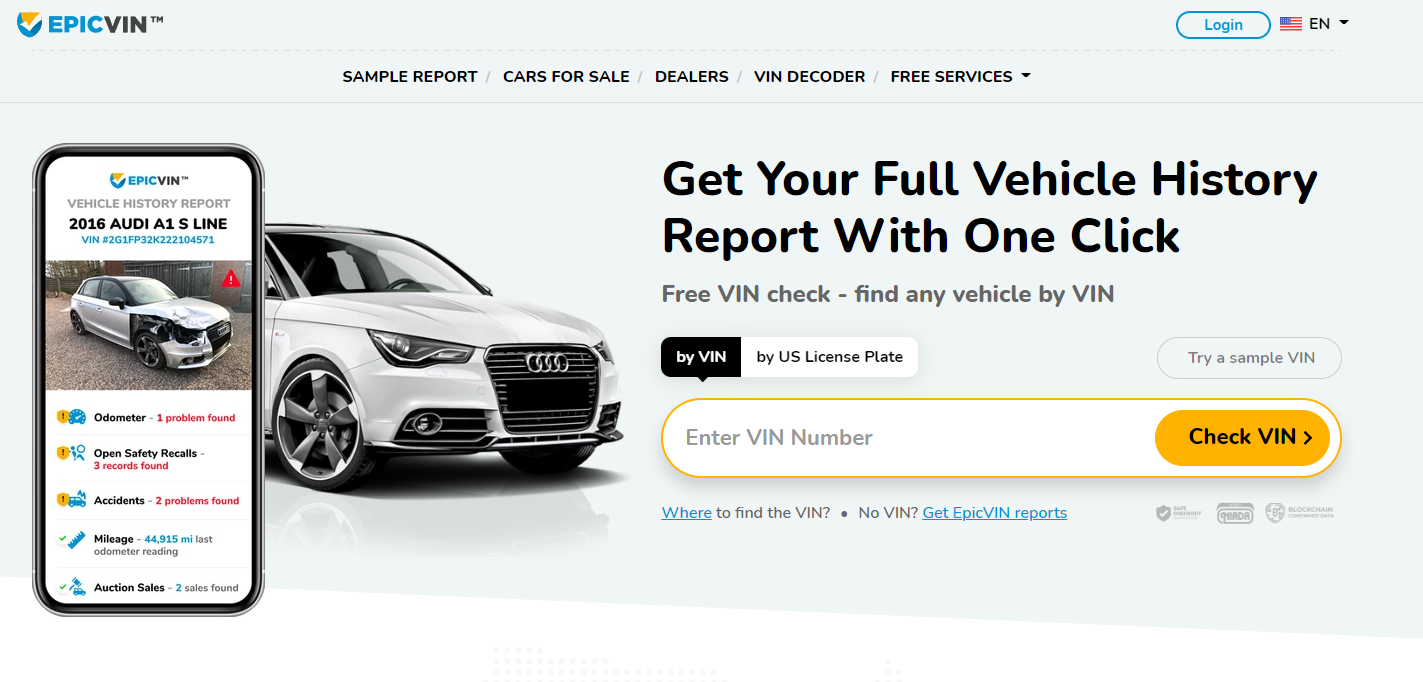The width and height of the screenshot is (1423, 682).
Task: Go to Cars For Sale page
Action: [566, 76]
